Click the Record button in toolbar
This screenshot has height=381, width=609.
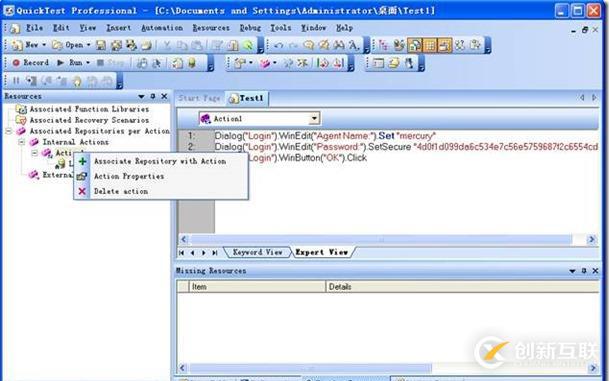click(x=30, y=63)
